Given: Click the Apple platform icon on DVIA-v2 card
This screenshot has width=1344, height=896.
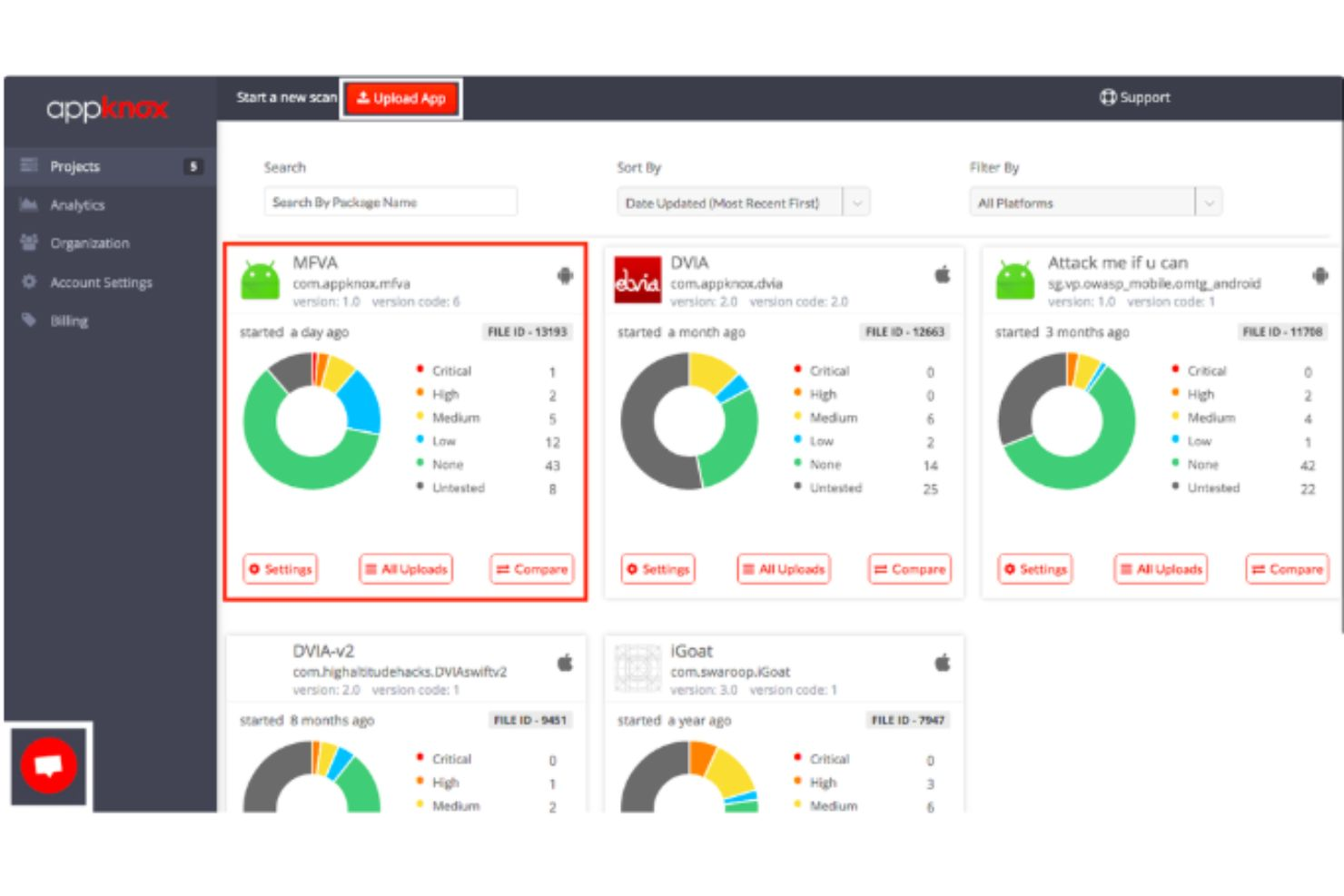Looking at the screenshot, I should pos(565,663).
